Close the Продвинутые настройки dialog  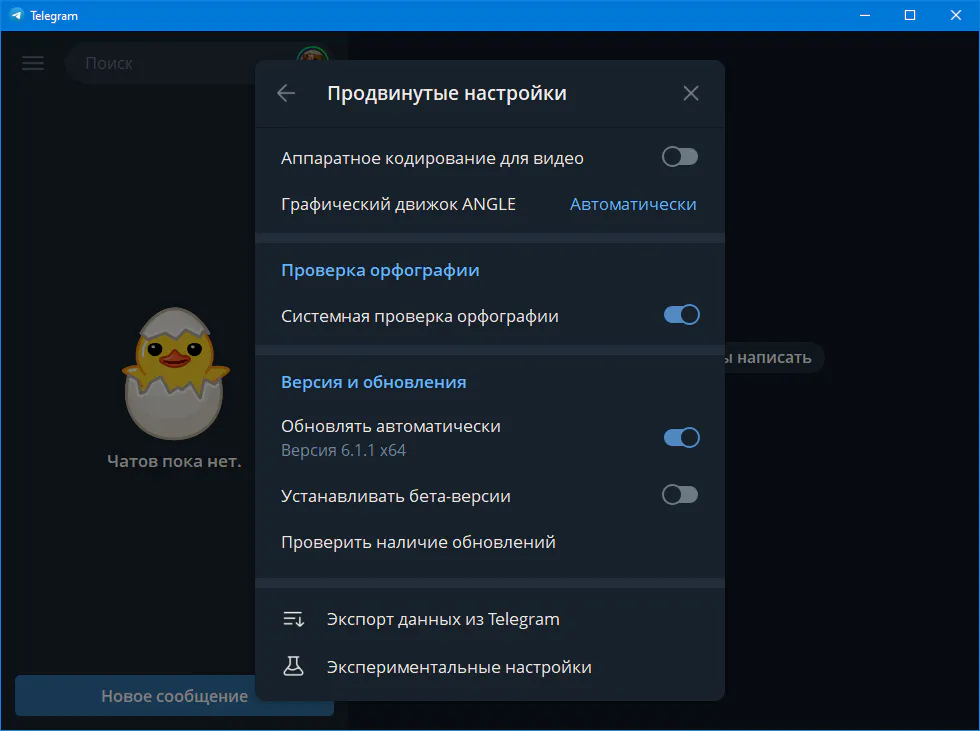[x=691, y=93]
